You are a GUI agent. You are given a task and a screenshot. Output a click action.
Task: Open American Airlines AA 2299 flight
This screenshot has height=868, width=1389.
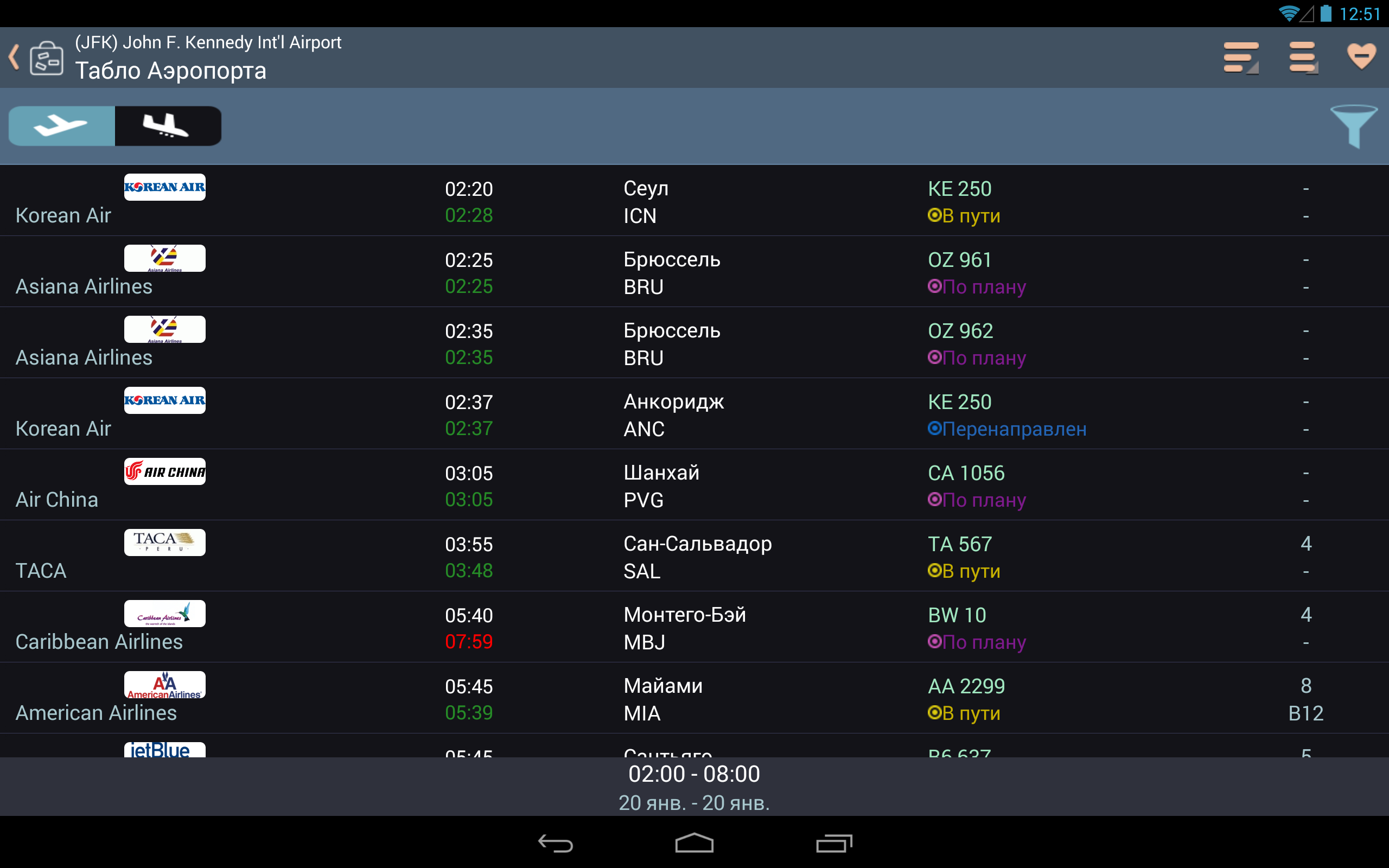966,686
